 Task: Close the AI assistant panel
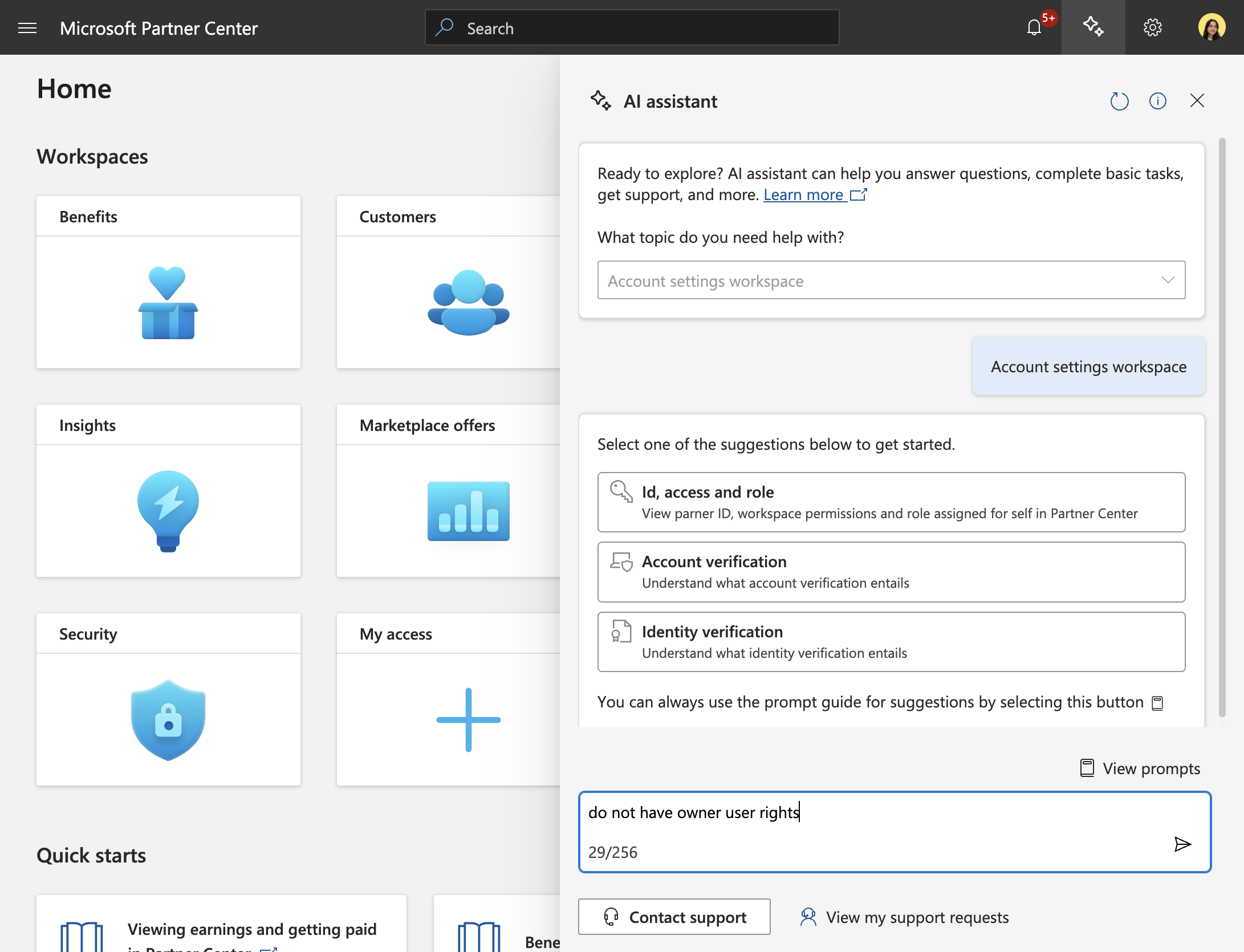[x=1197, y=101]
